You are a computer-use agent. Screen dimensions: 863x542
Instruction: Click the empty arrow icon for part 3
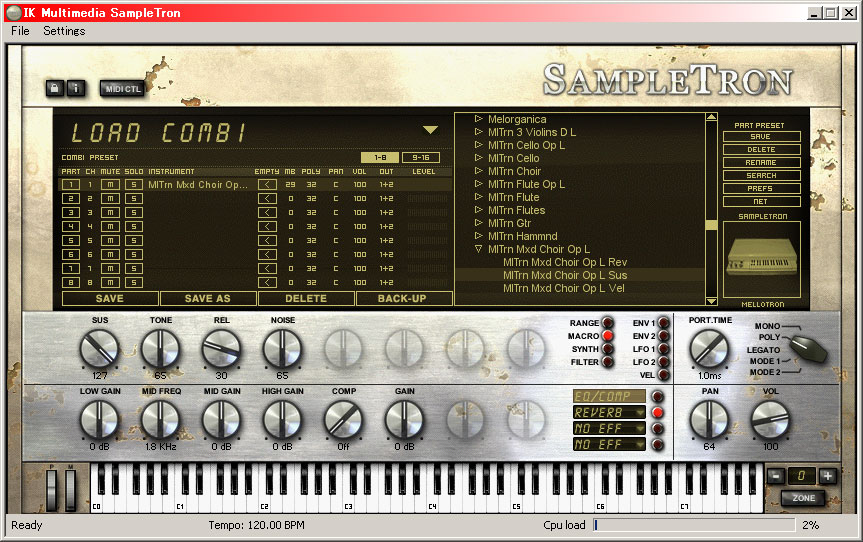click(267, 212)
